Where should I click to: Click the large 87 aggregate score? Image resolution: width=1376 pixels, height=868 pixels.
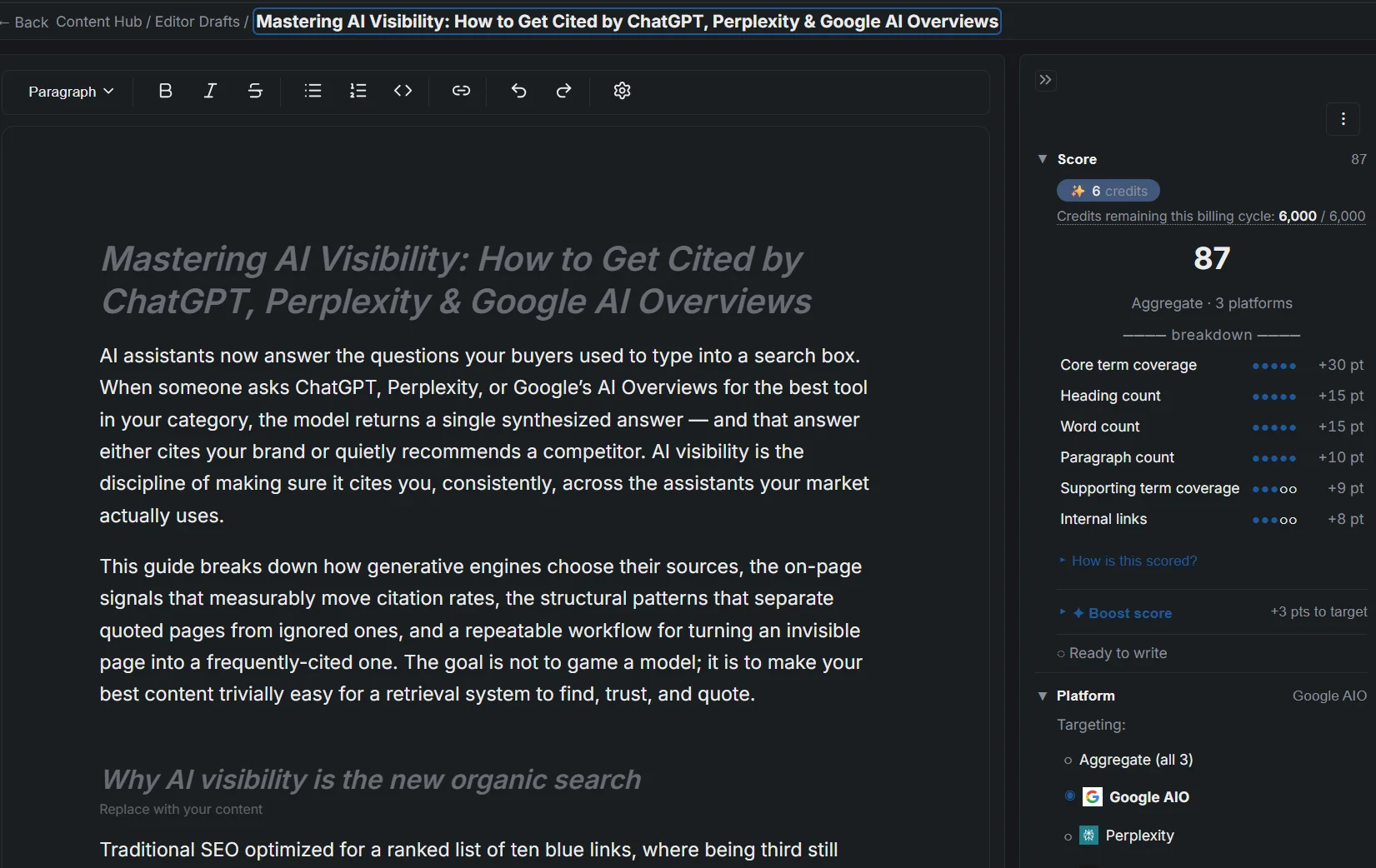[x=1212, y=258]
